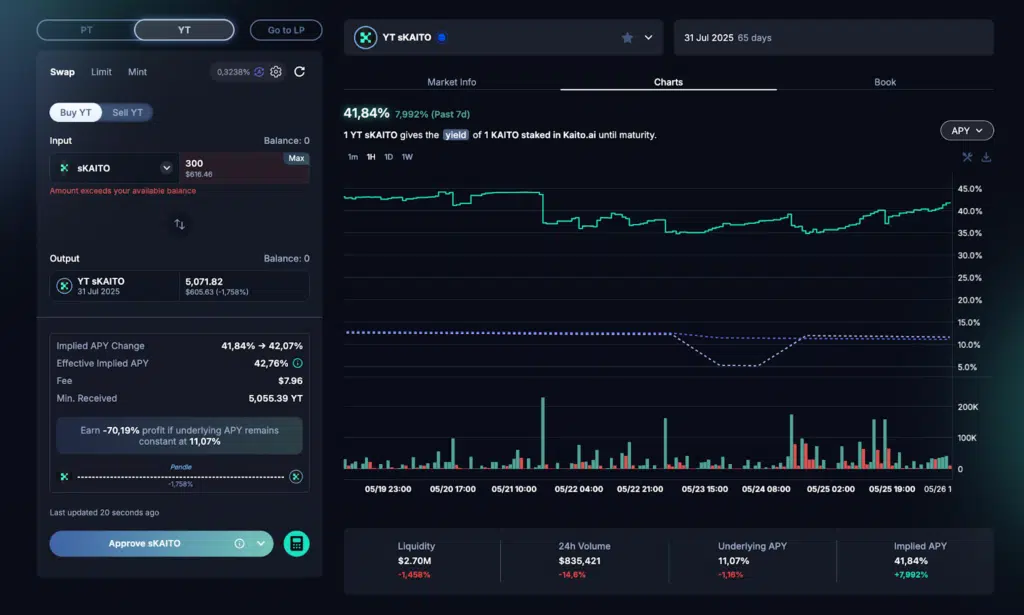Click the Liquidity $2.70M stat
The height and width of the screenshot is (615, 1024).
coord(415,560)
